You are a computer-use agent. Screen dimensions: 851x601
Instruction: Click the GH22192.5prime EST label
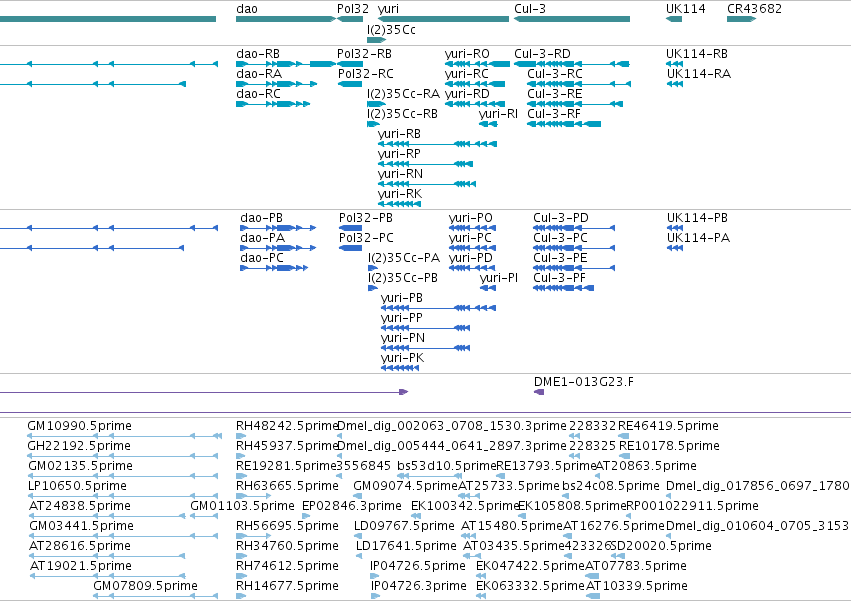(79, 446)
